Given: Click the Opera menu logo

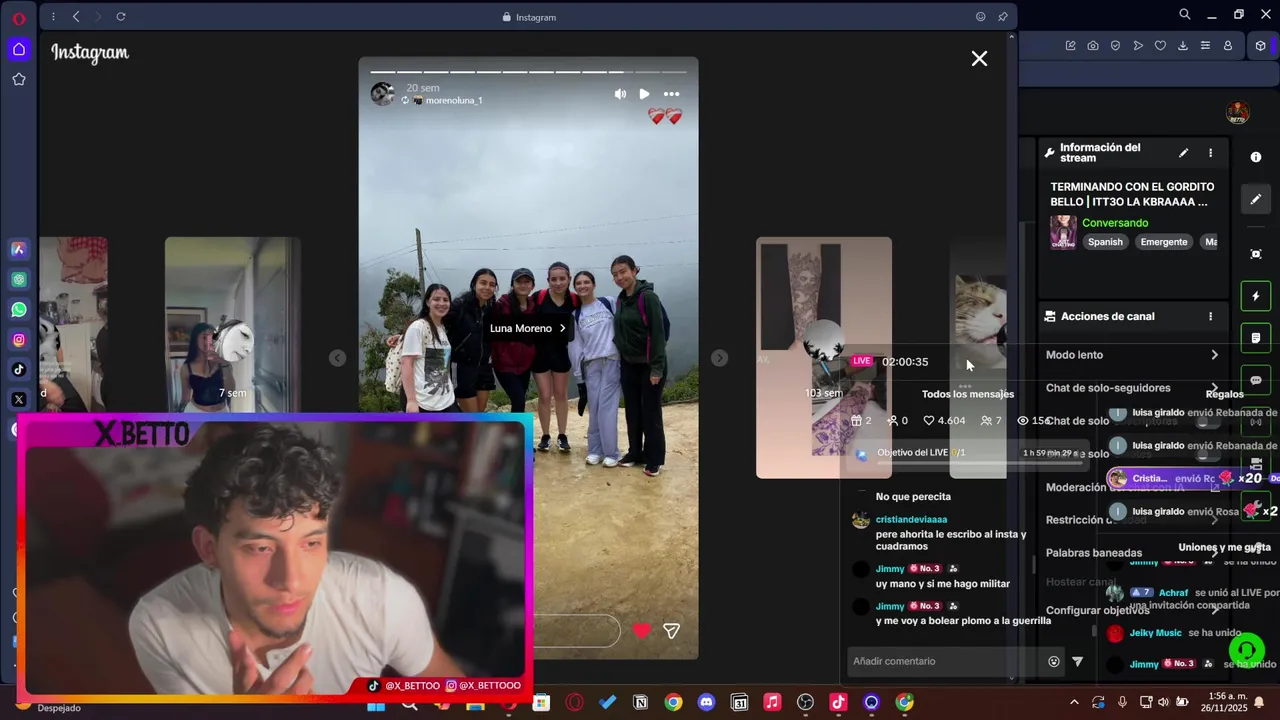Looking at the screenshot, I should tap(19, 18).
